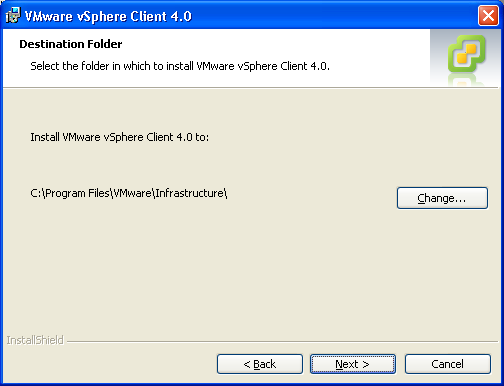Open the Change... folder dialog

click(x=442, y=198)
